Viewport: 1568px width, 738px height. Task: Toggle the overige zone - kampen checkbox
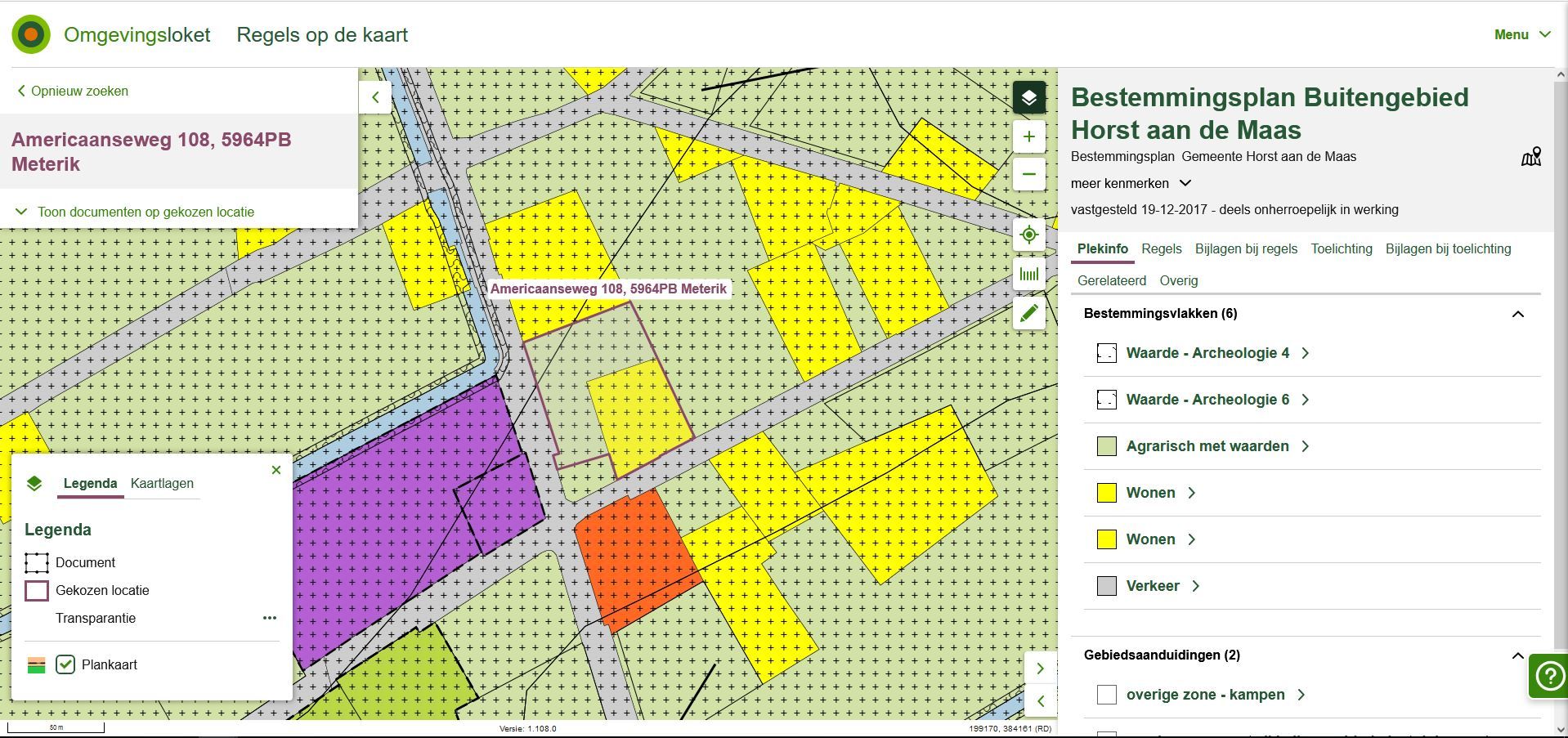[x=1106, y=695]
